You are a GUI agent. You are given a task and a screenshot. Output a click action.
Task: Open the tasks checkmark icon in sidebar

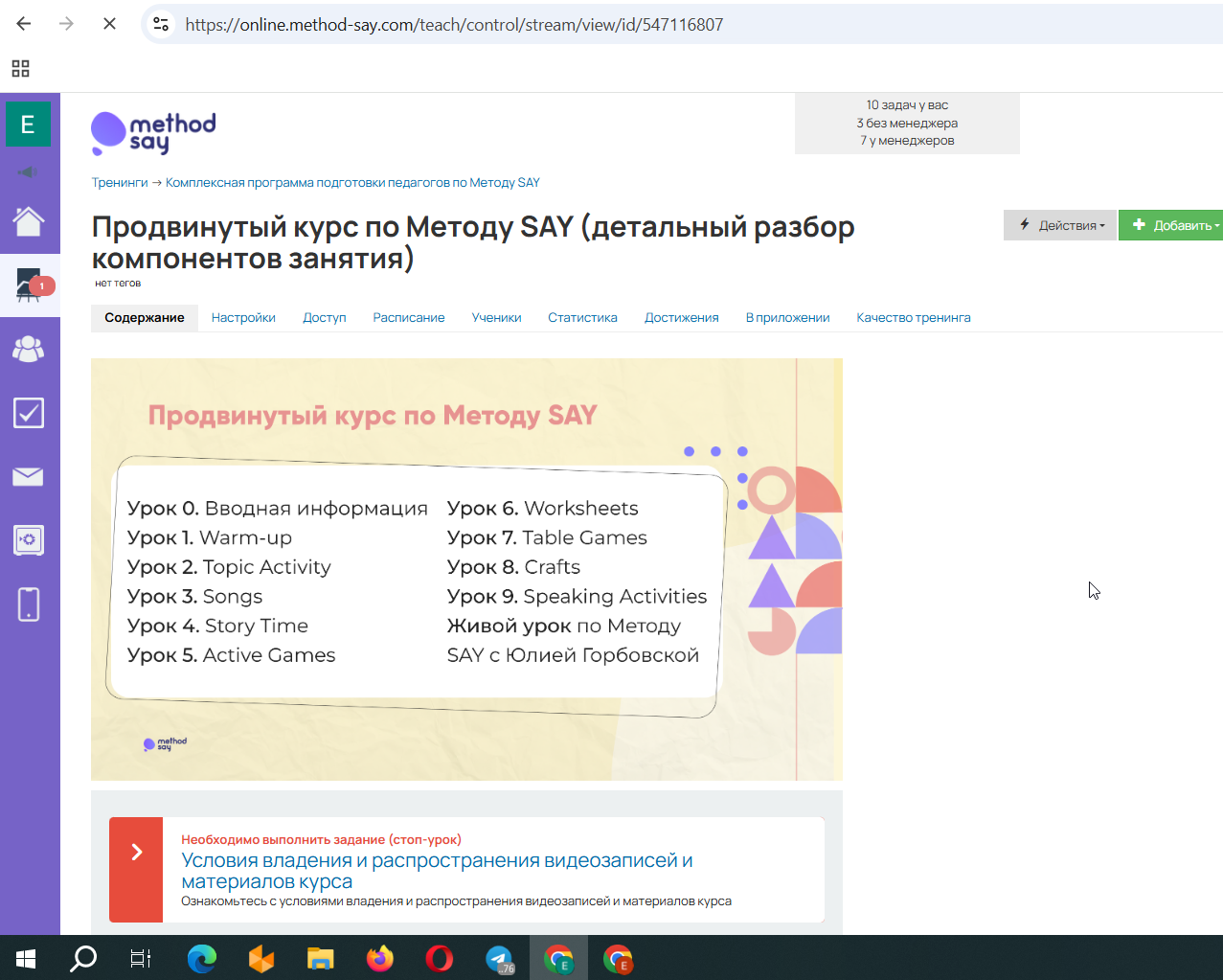29,413
